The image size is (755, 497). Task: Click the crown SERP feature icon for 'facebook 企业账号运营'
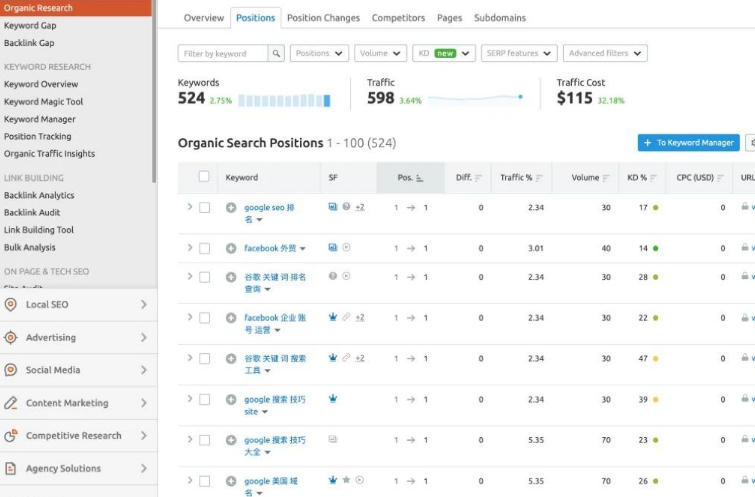coord(333,317)
